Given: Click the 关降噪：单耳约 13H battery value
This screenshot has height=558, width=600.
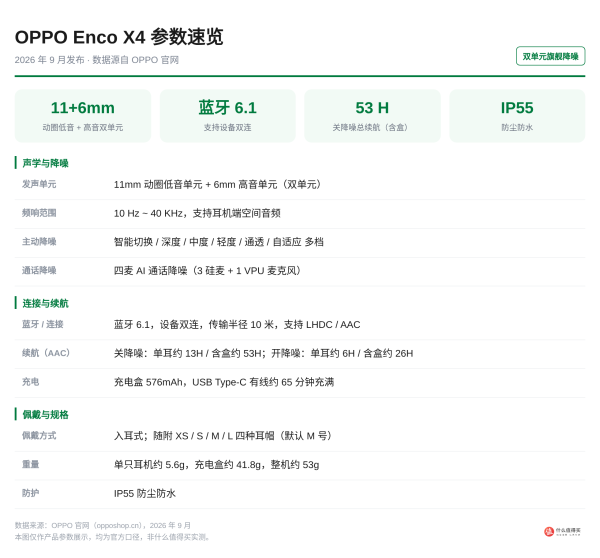Looking at the screenshot, I should click(x=263, y=353).
